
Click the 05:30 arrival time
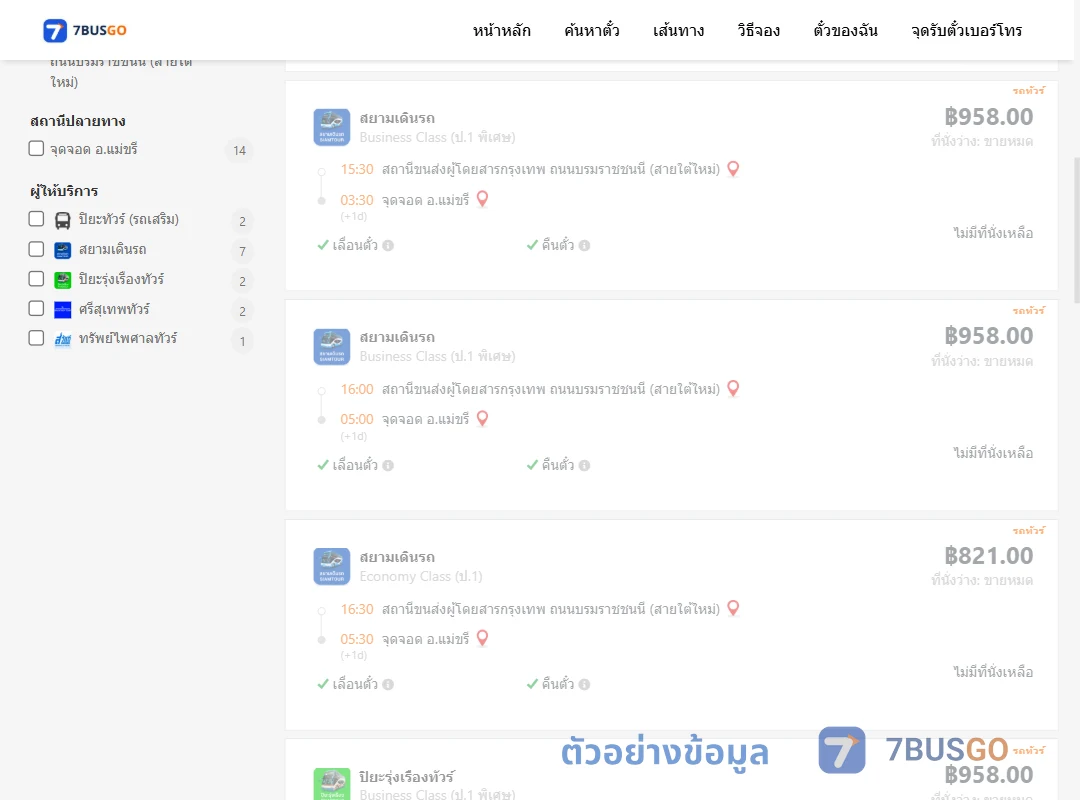pos(357,639)
